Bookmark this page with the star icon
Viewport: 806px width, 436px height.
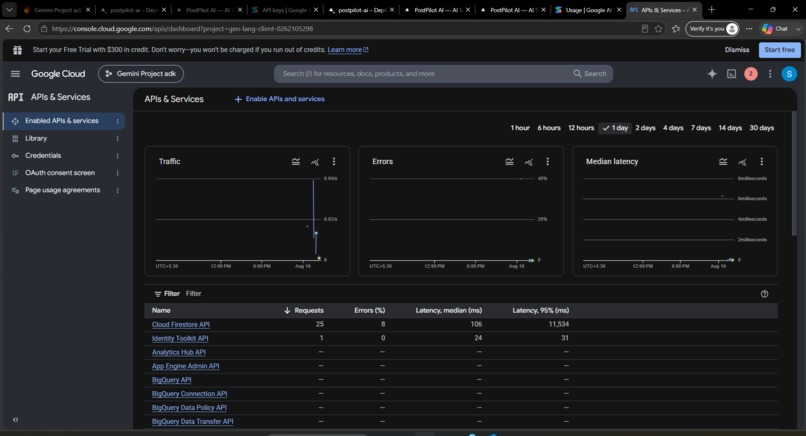(x=658, y=29)
